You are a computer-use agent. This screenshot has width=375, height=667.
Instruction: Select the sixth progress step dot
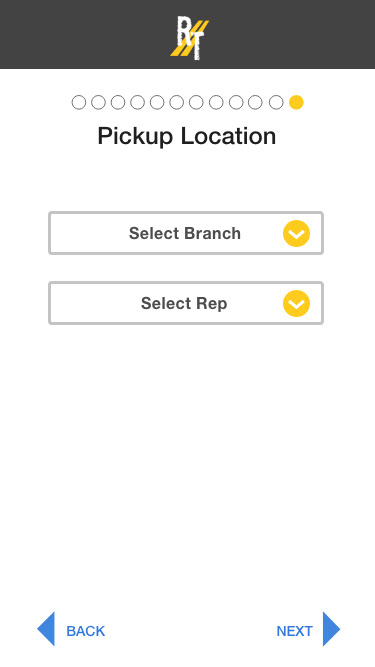tap(176, 103)
